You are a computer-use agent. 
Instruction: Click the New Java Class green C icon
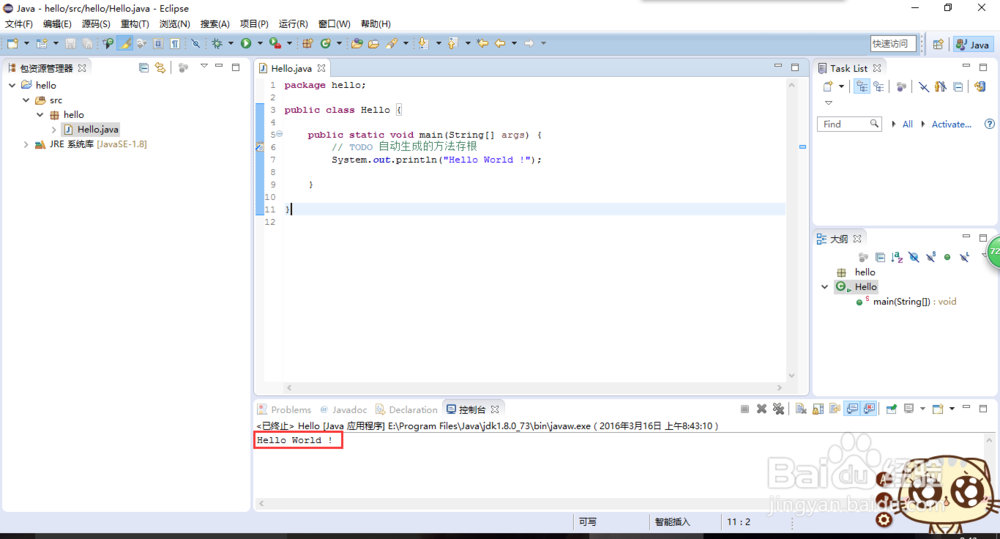coord(326,43)
